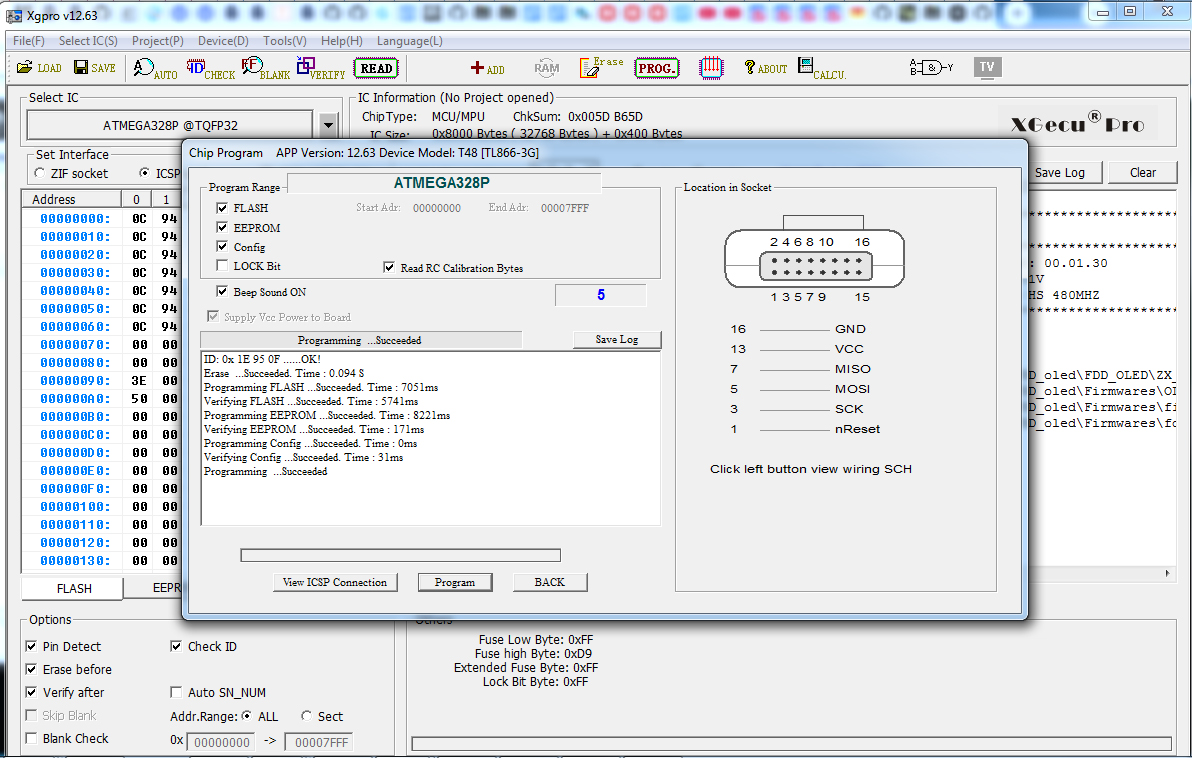Click the ID CHECK toolbar icon
The image size is (1192, 758).
click(211, 68)
